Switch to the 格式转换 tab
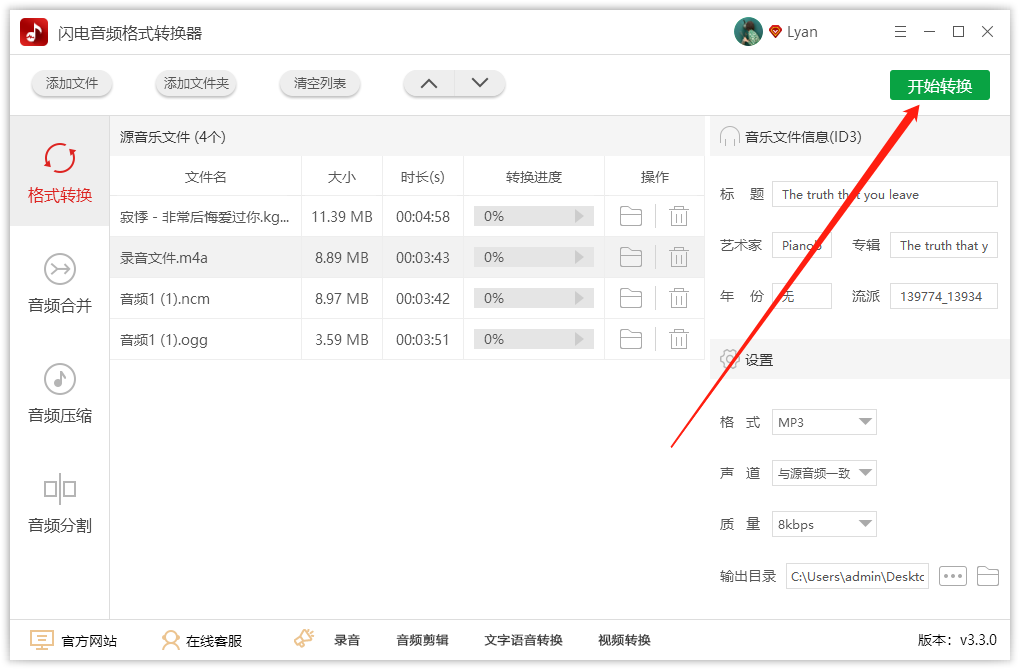The image size is (1020, 670). [x=60, y=173]
